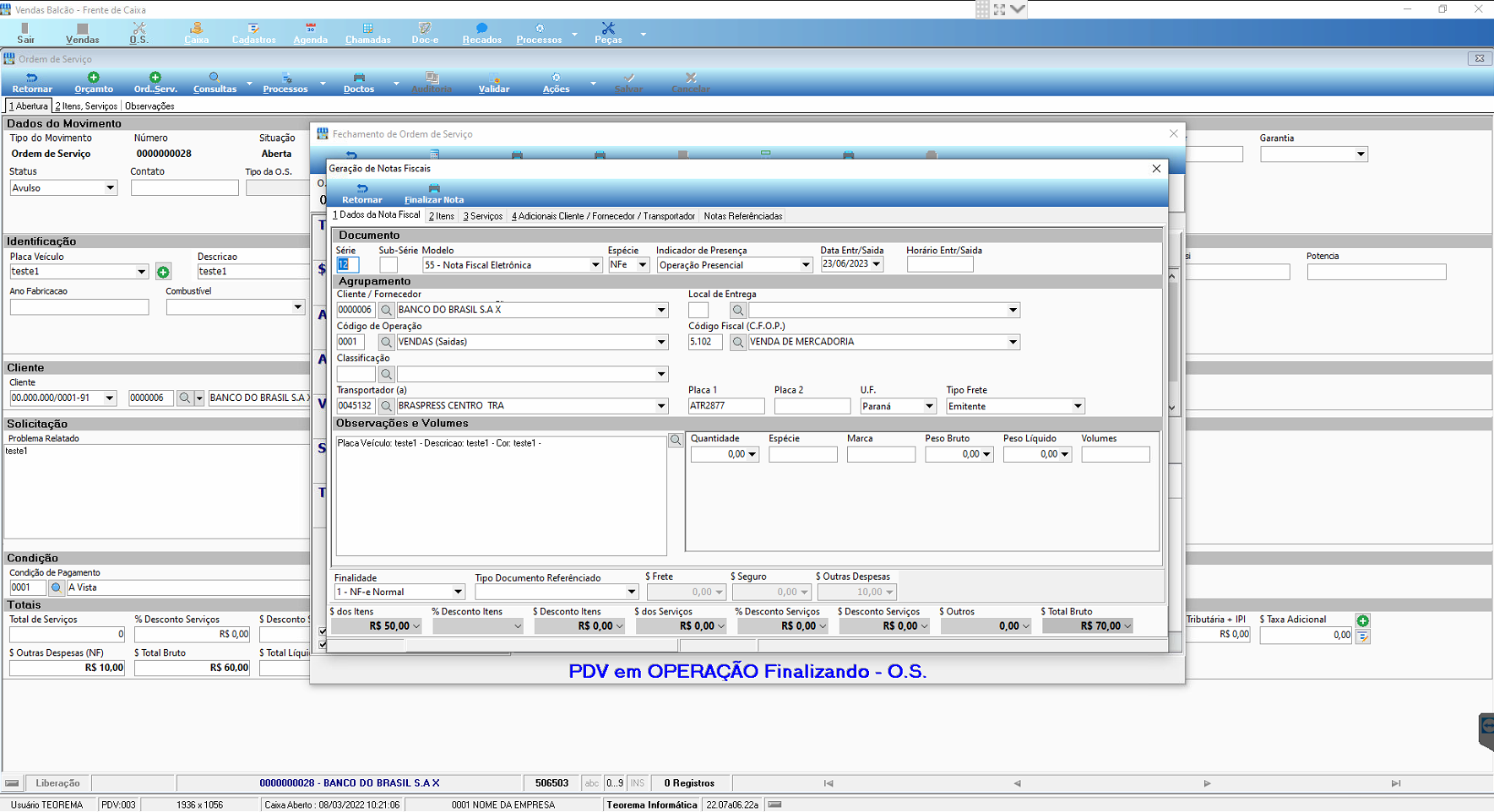Viewport: 1494px width, 812px height.
Task: Open the $ dos Itens value dropdown
Action: (416, 626)
